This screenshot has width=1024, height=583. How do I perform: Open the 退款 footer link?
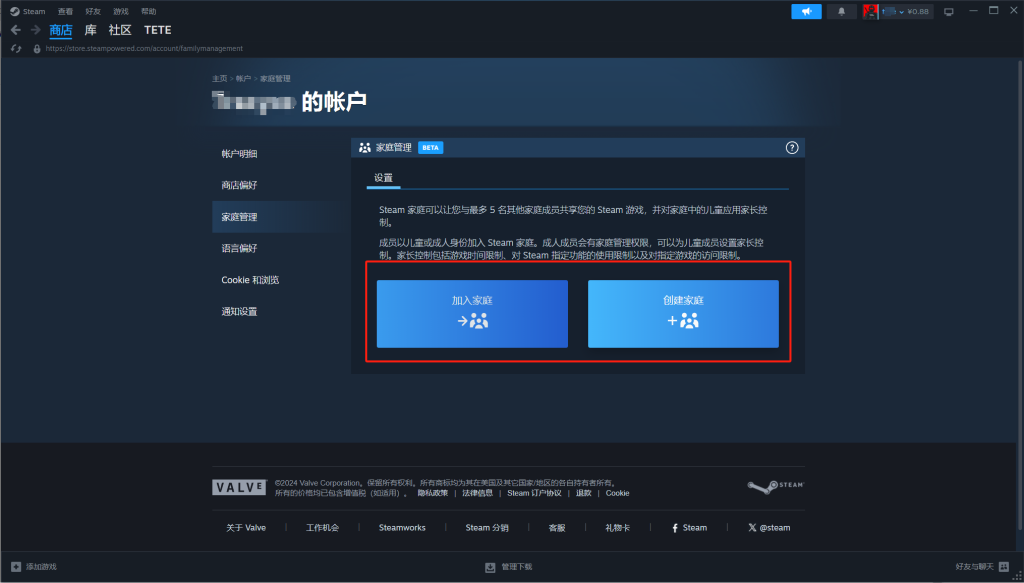click(x=583, y=493)
